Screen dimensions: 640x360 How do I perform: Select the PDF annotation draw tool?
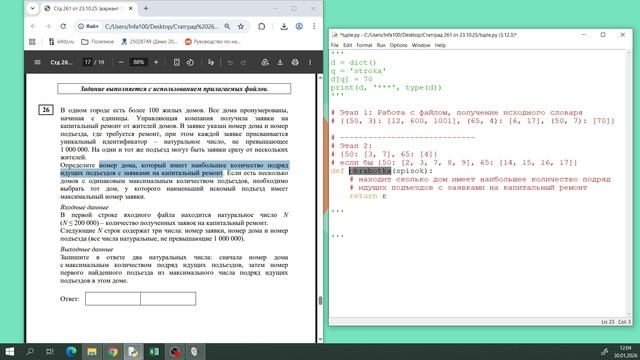click(x=211, y=62)
